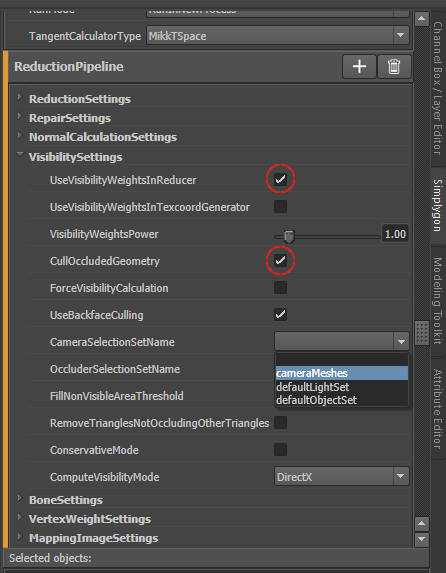Viewport: 446px width, 573px height.
Task: Click the OccluderSelectionSetName label
Action: click(115, 369)
